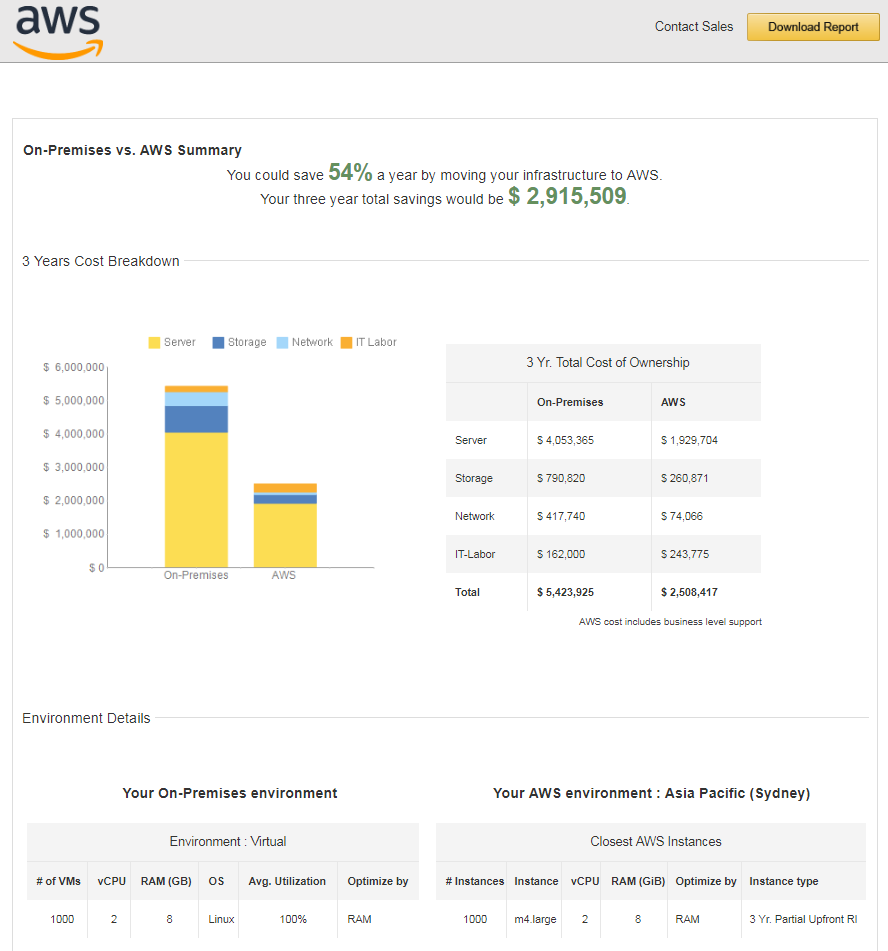Click the Network row label in cost table
Viewport: 888px width, 951px height.
(474, 516)
